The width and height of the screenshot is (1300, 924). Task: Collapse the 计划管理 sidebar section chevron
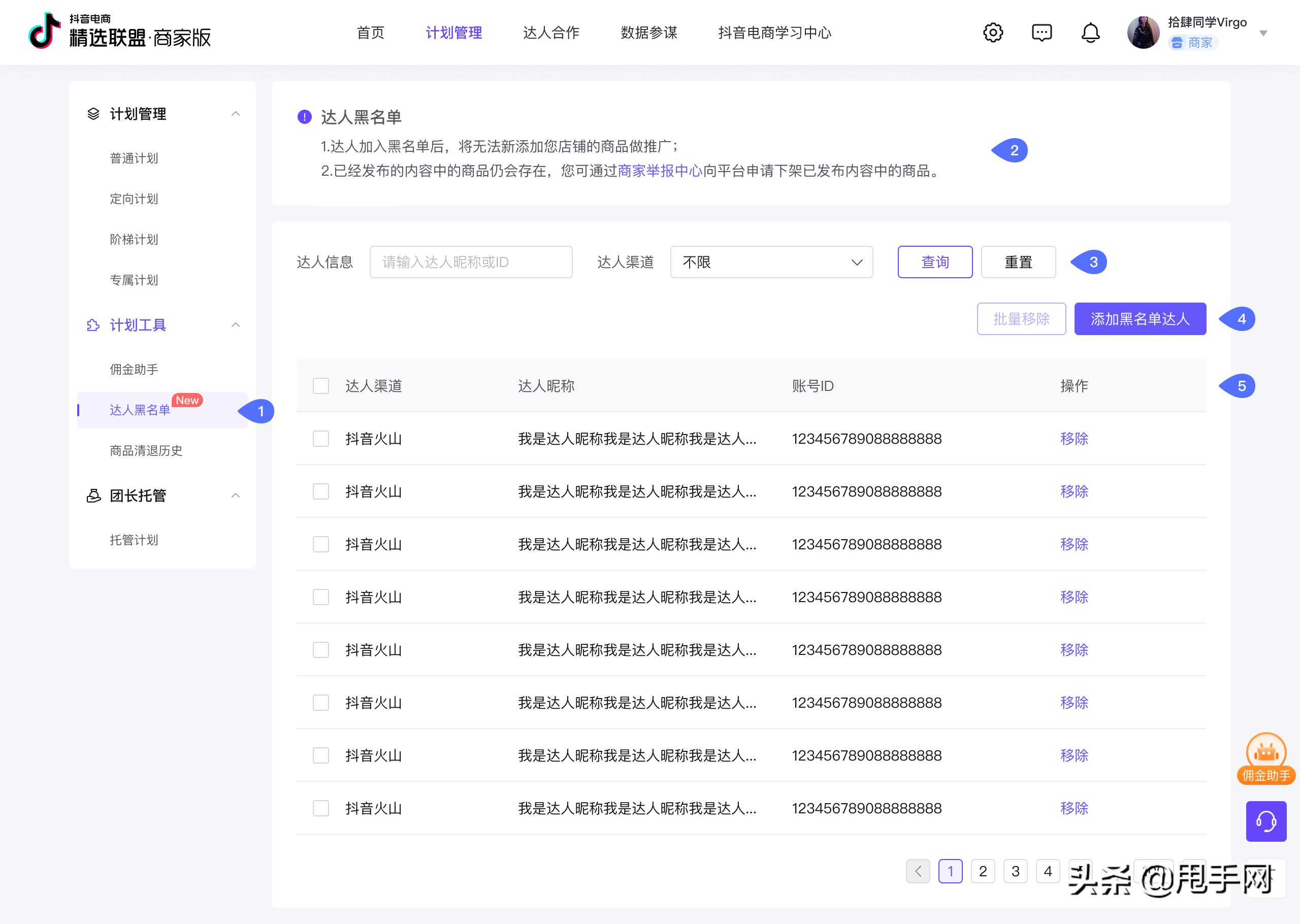[236, 114]
